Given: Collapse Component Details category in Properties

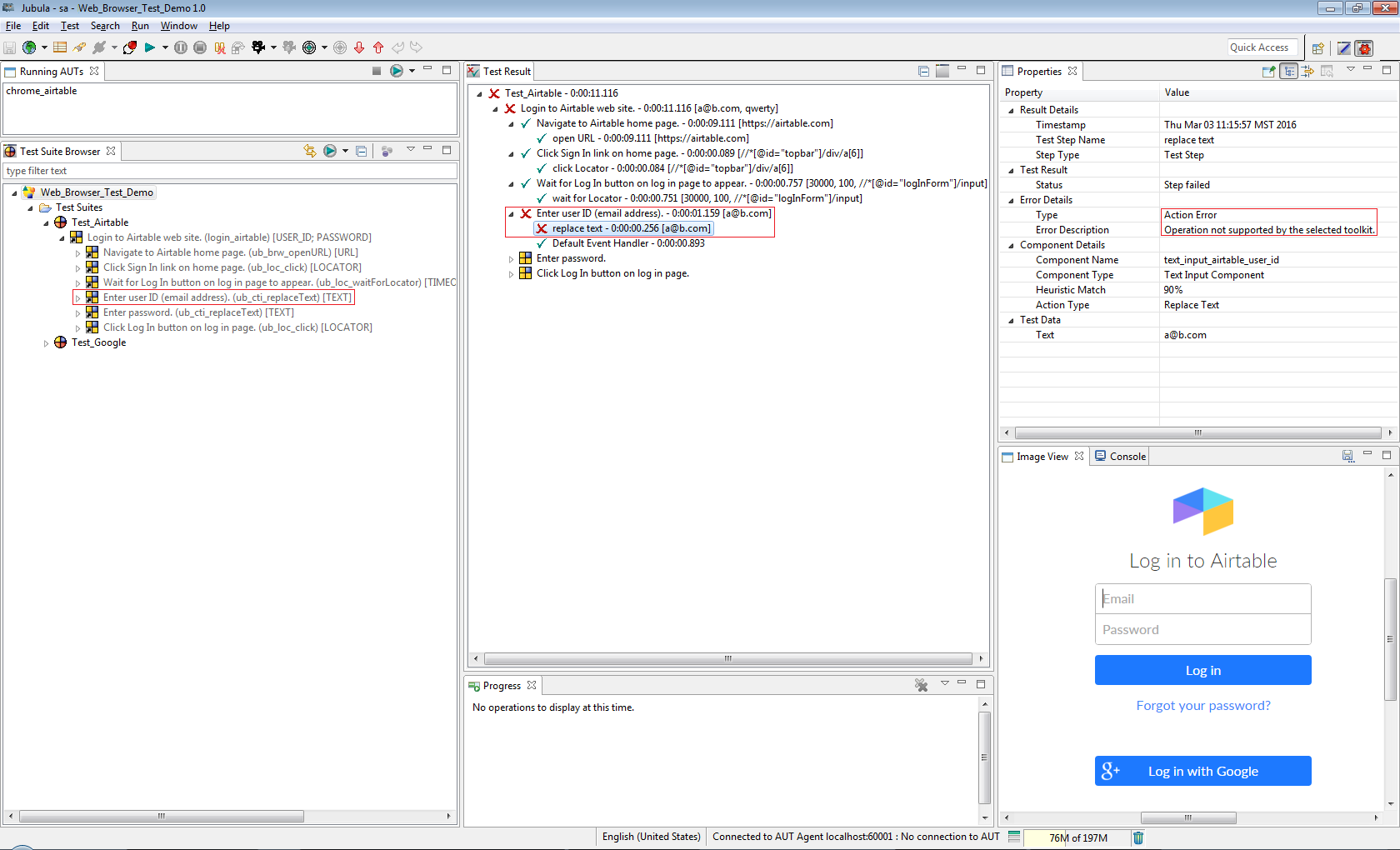Looking at the screenshot, I should pyautogui.click(x=1011, y=245).
